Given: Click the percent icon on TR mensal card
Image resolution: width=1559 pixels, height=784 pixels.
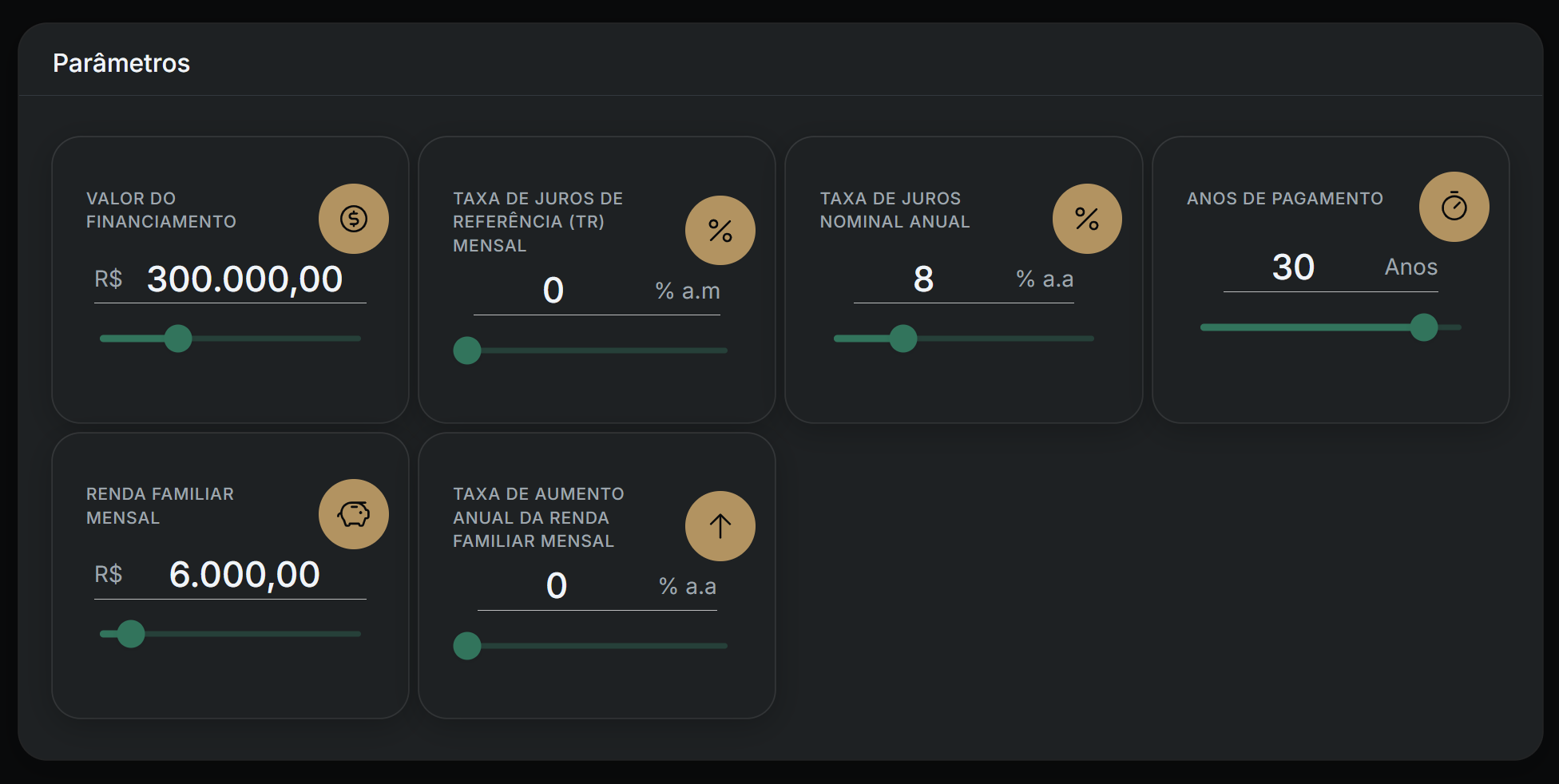Looking at the screenshot, I should [720, 231].
